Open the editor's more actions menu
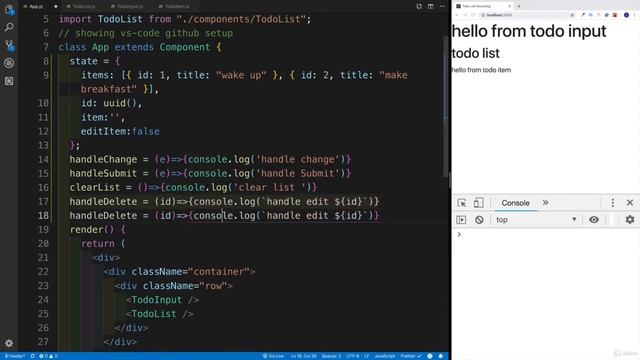The width and height of the screenshot is (640, 360). tap(442, 7)
